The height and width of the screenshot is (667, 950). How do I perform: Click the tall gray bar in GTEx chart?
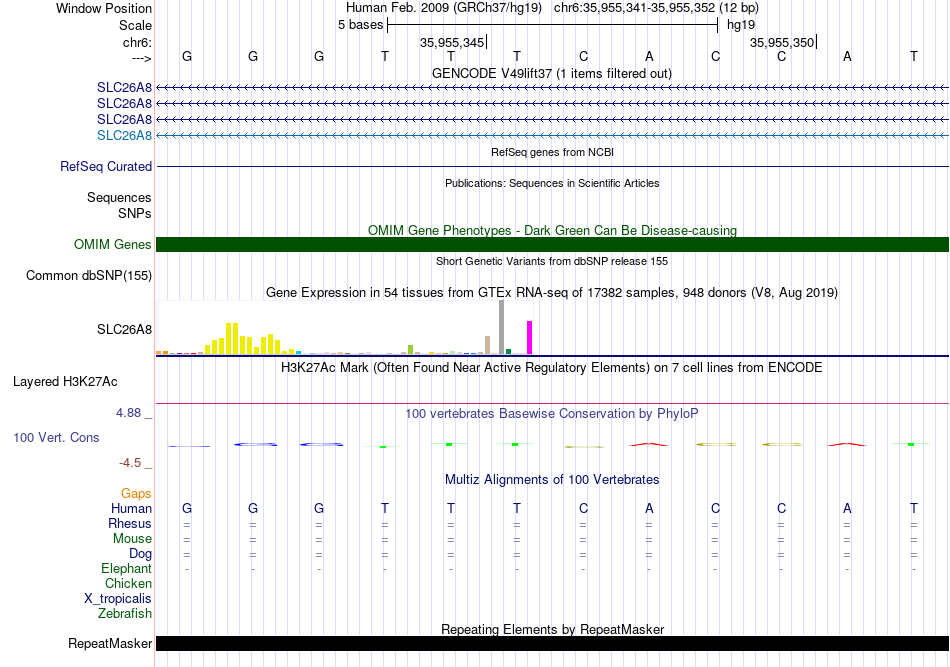click(x=502, y=327)
